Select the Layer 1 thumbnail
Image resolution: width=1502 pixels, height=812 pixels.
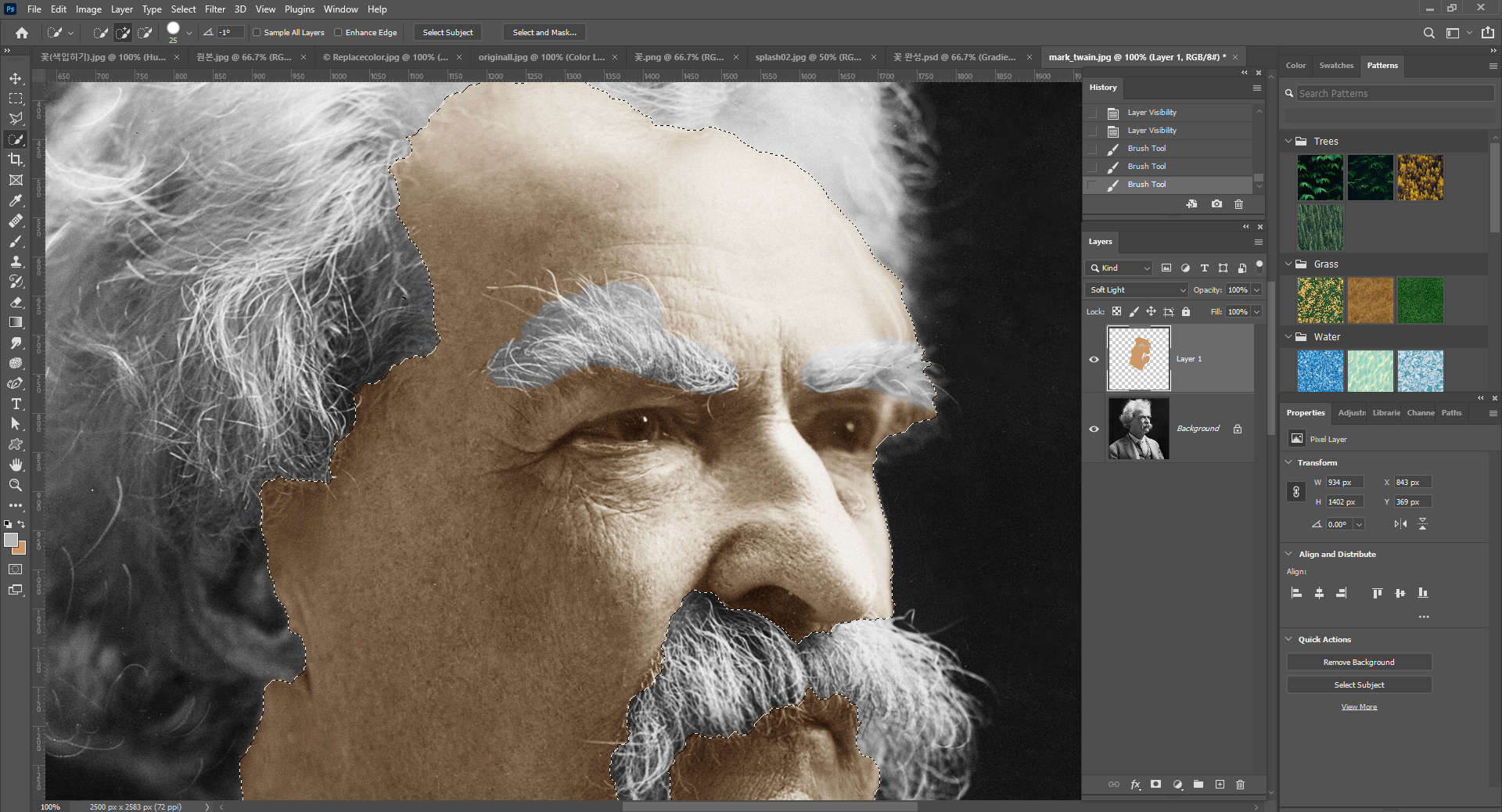(1139, 359)
